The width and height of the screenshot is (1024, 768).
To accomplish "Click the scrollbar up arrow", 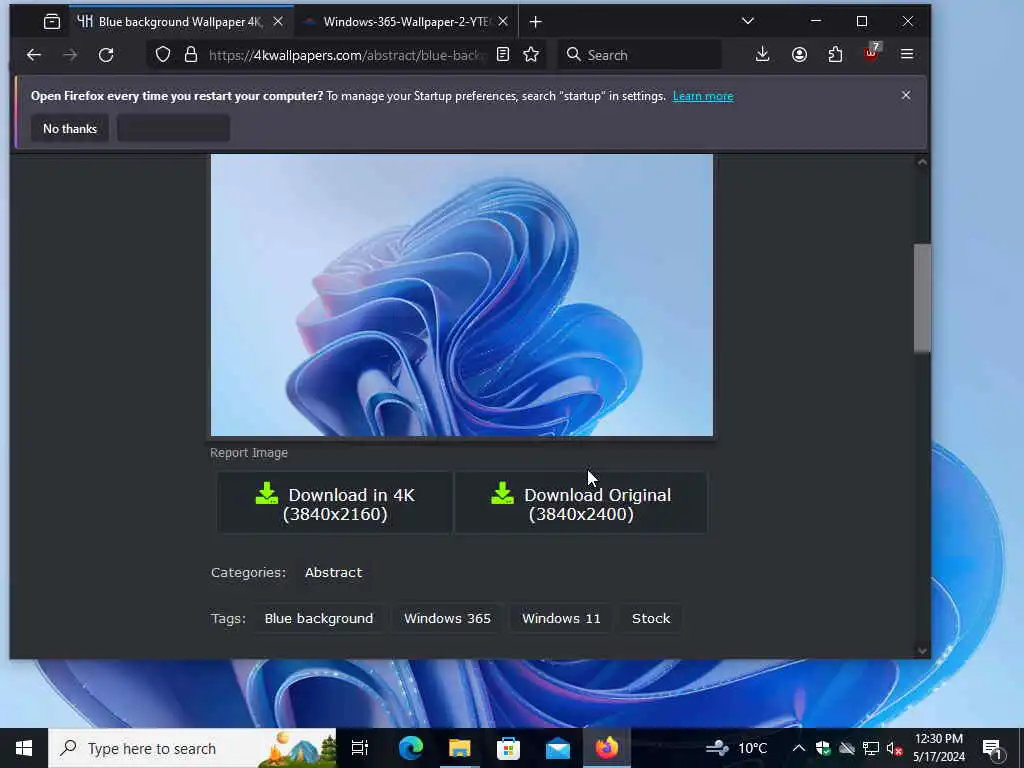I will [922, 162].
